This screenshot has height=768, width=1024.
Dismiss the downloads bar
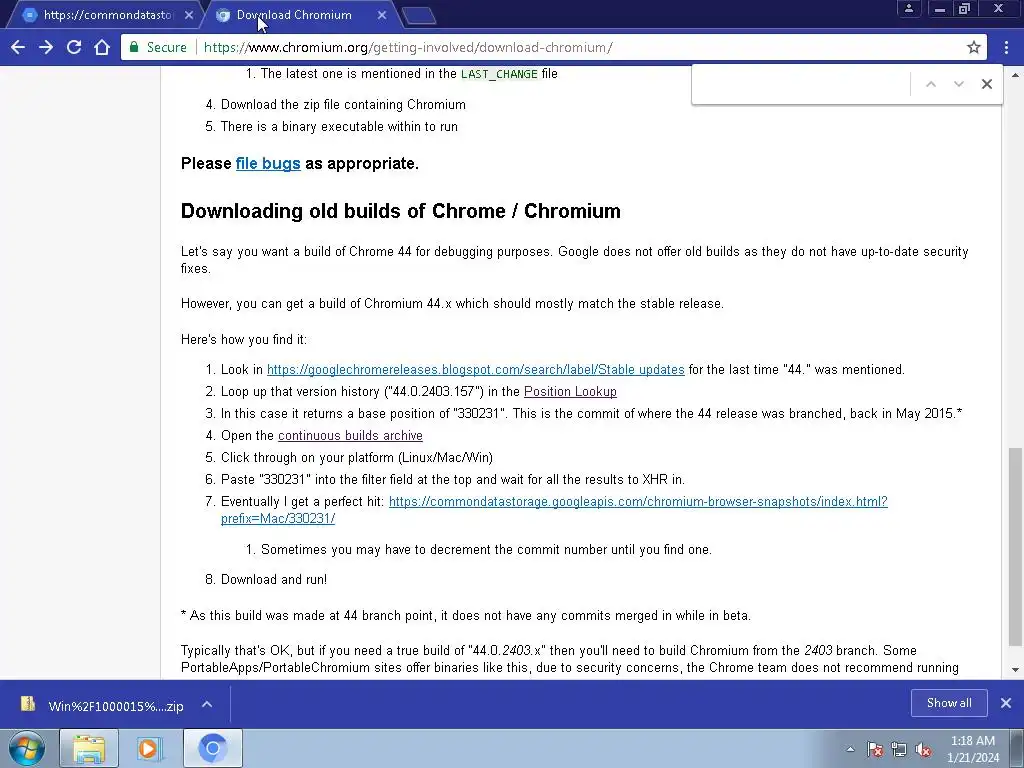[x=1006, y=703]
